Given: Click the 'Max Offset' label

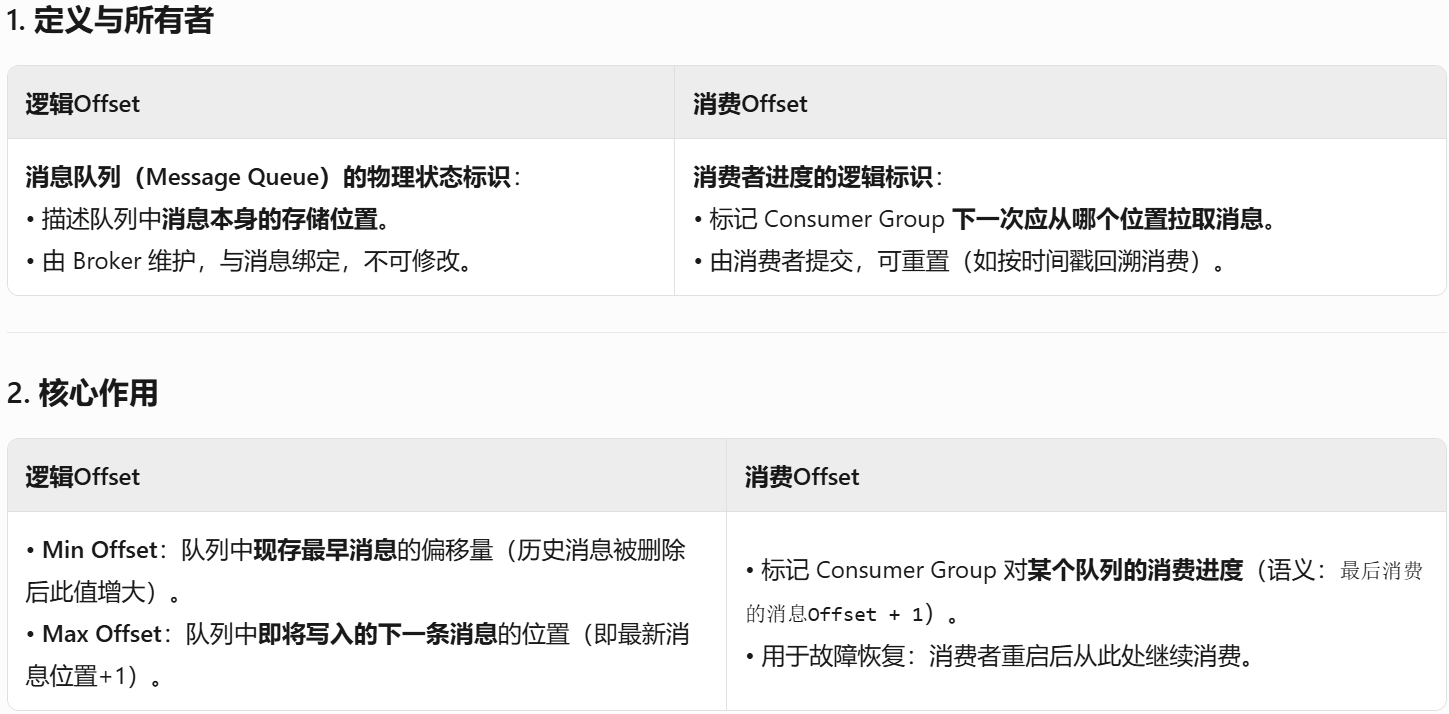Looking at the screenshot, I should [x=101, y=633].
